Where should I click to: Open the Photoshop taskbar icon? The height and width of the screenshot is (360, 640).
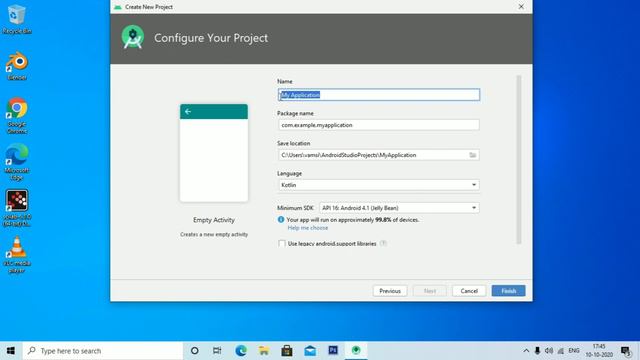(333, 351)
